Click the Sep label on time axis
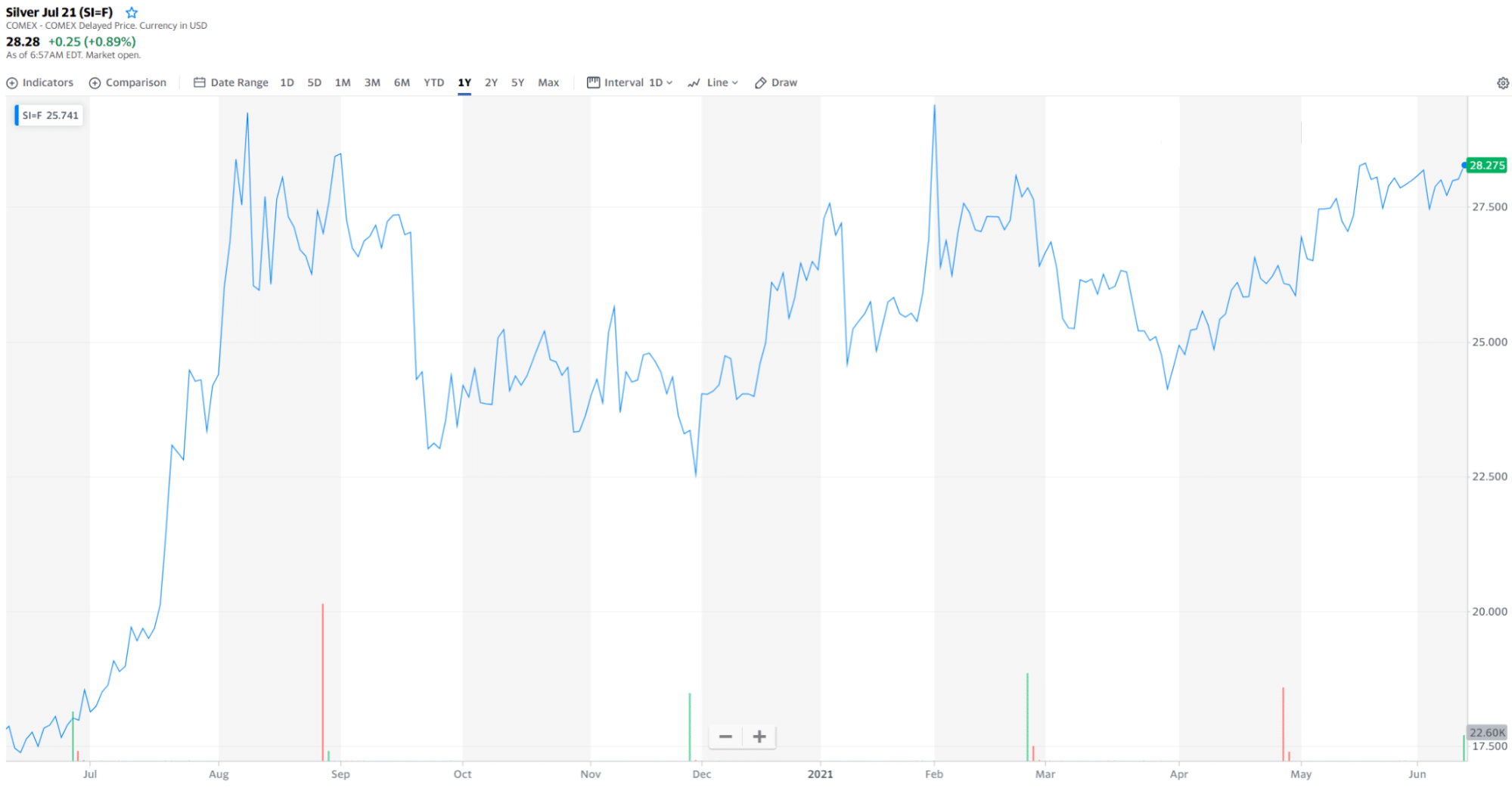The width and height of the screenshot is (1512, 794). coord(340,774)
